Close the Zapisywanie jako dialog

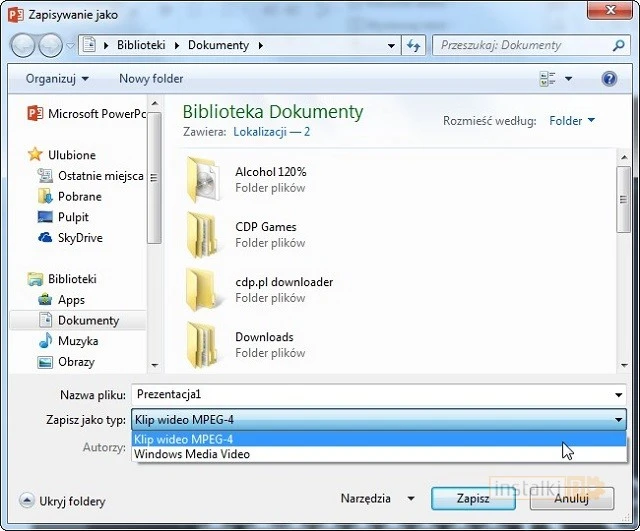pos(610,9)
